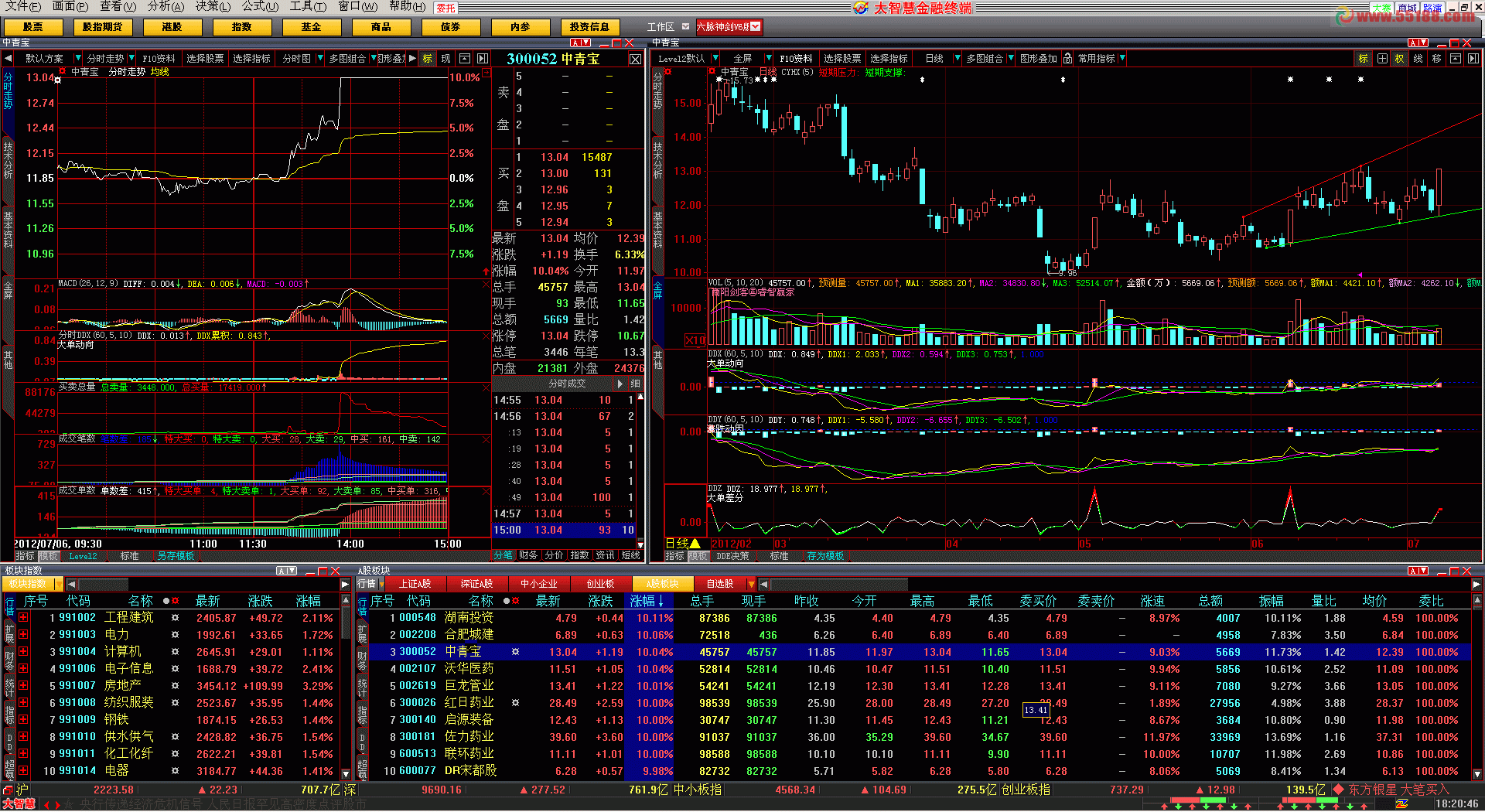Click the plus icon beside 991003 电力
This screenshot has width=1485, height=812.
(x=23, y=634)
